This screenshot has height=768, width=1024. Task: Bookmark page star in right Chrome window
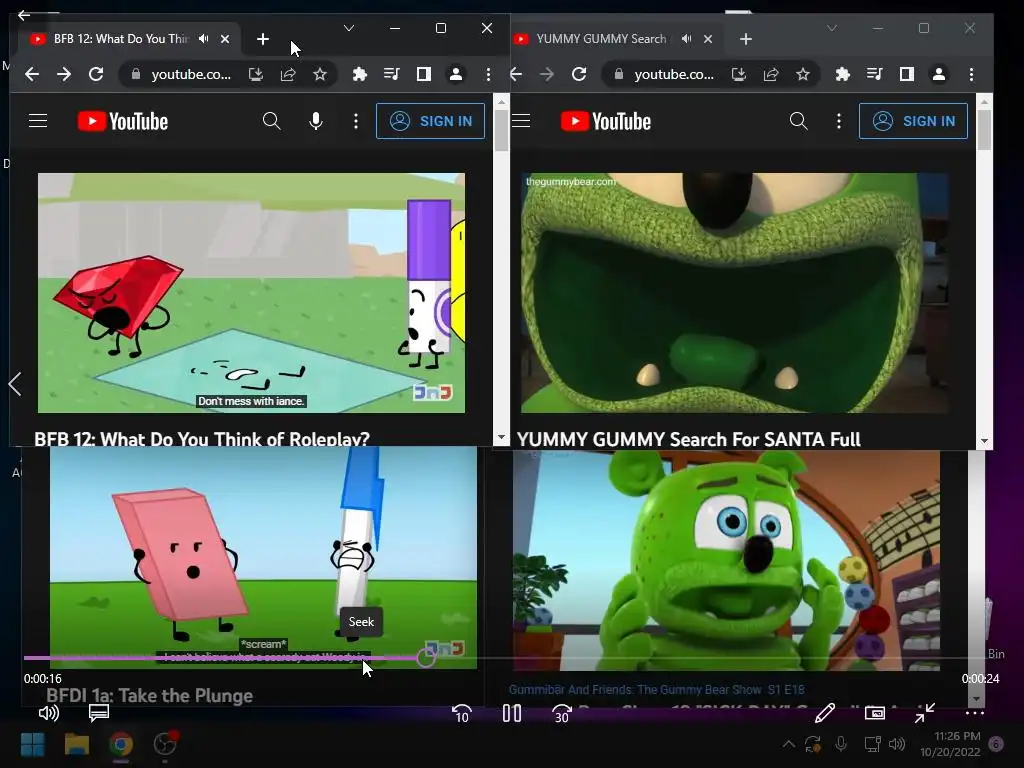pos(803,74)
